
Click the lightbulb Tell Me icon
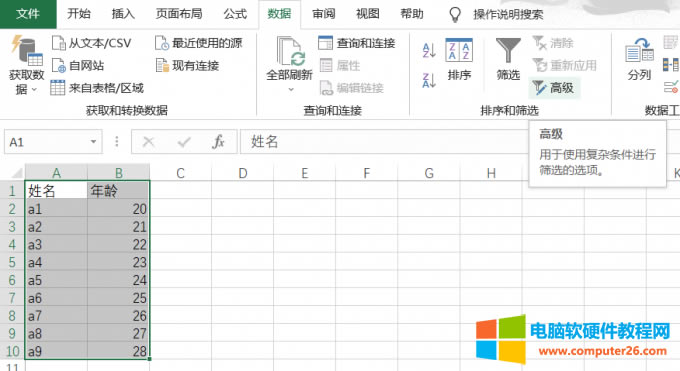point(454,14)
